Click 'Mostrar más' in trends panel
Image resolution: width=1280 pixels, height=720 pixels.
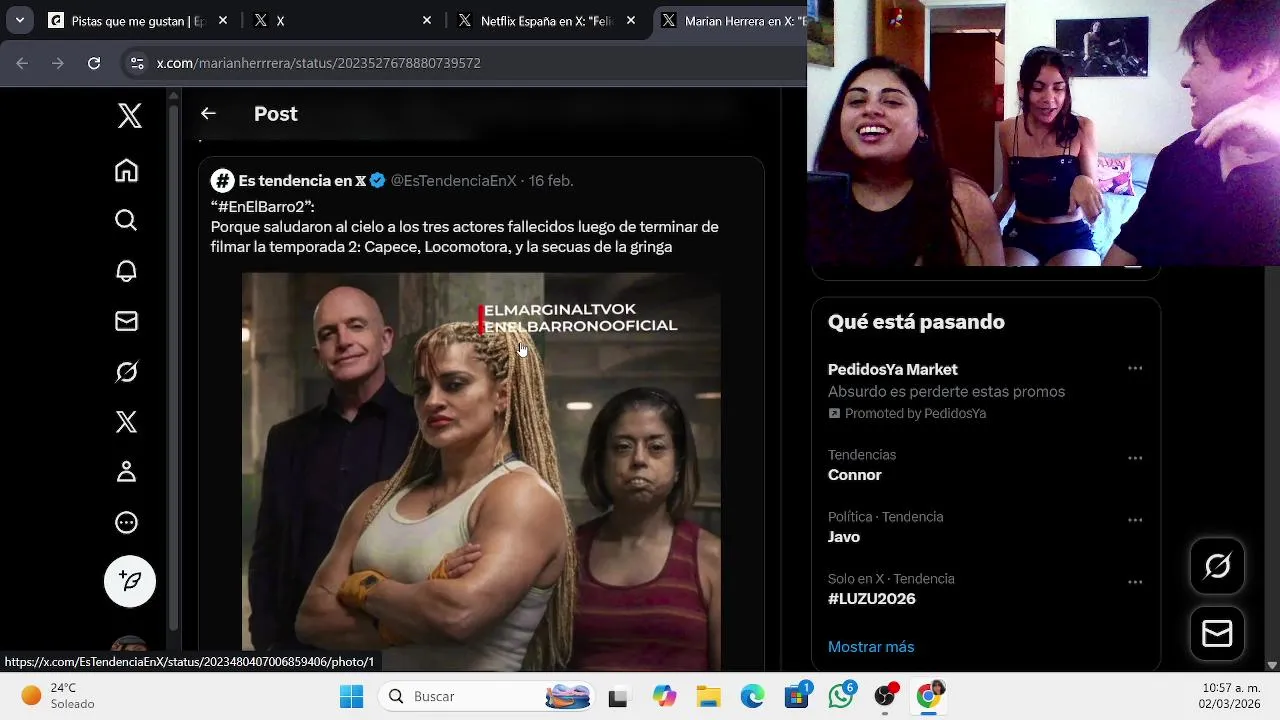click(871, 647)
